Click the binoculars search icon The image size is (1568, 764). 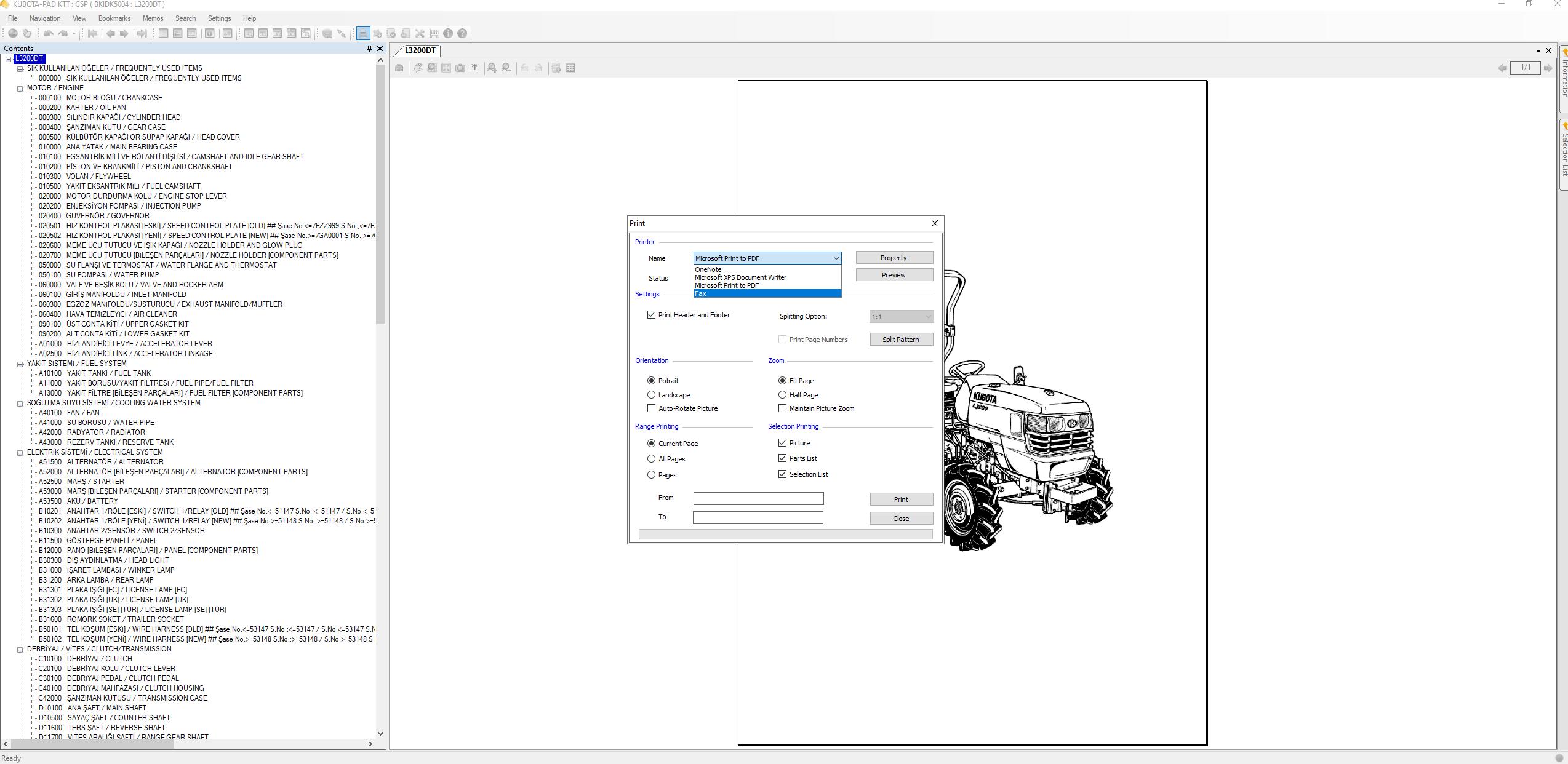399,68
